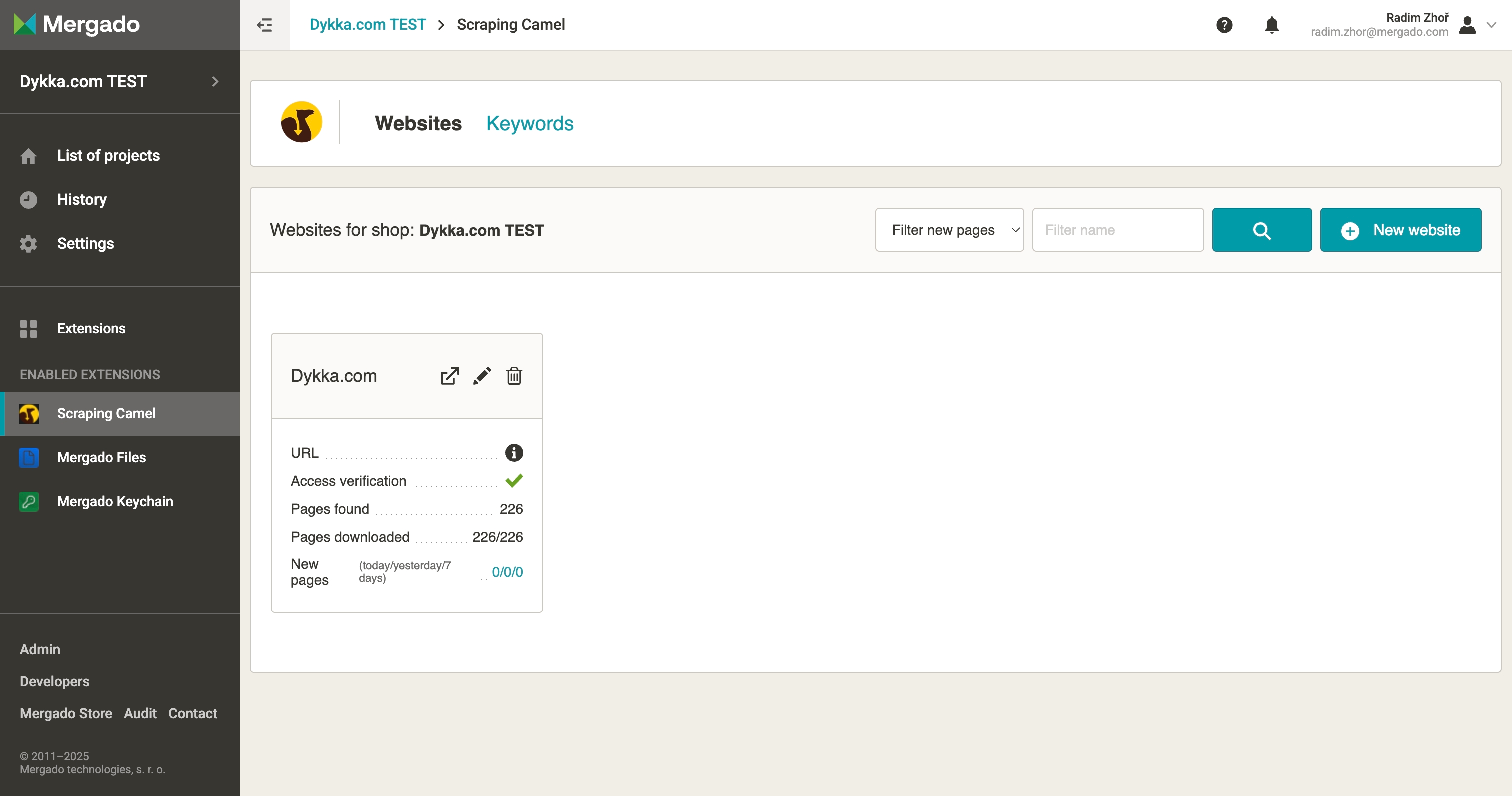Expand the user account menu chevron
Screen dimensions: 1512x796
tap(1491, 24)
